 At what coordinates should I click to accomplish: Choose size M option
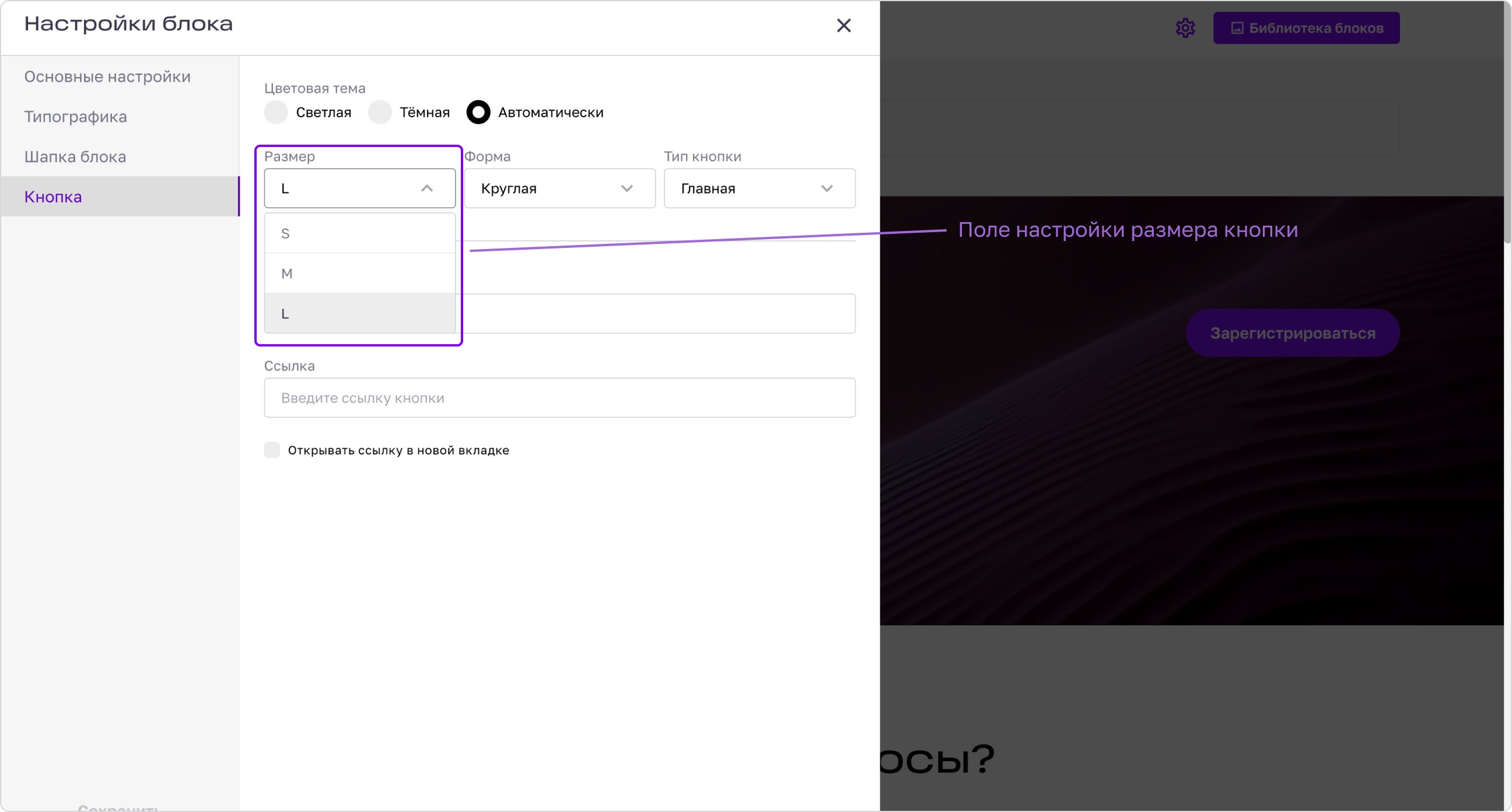pyautogui.click(x=360, y=274)
